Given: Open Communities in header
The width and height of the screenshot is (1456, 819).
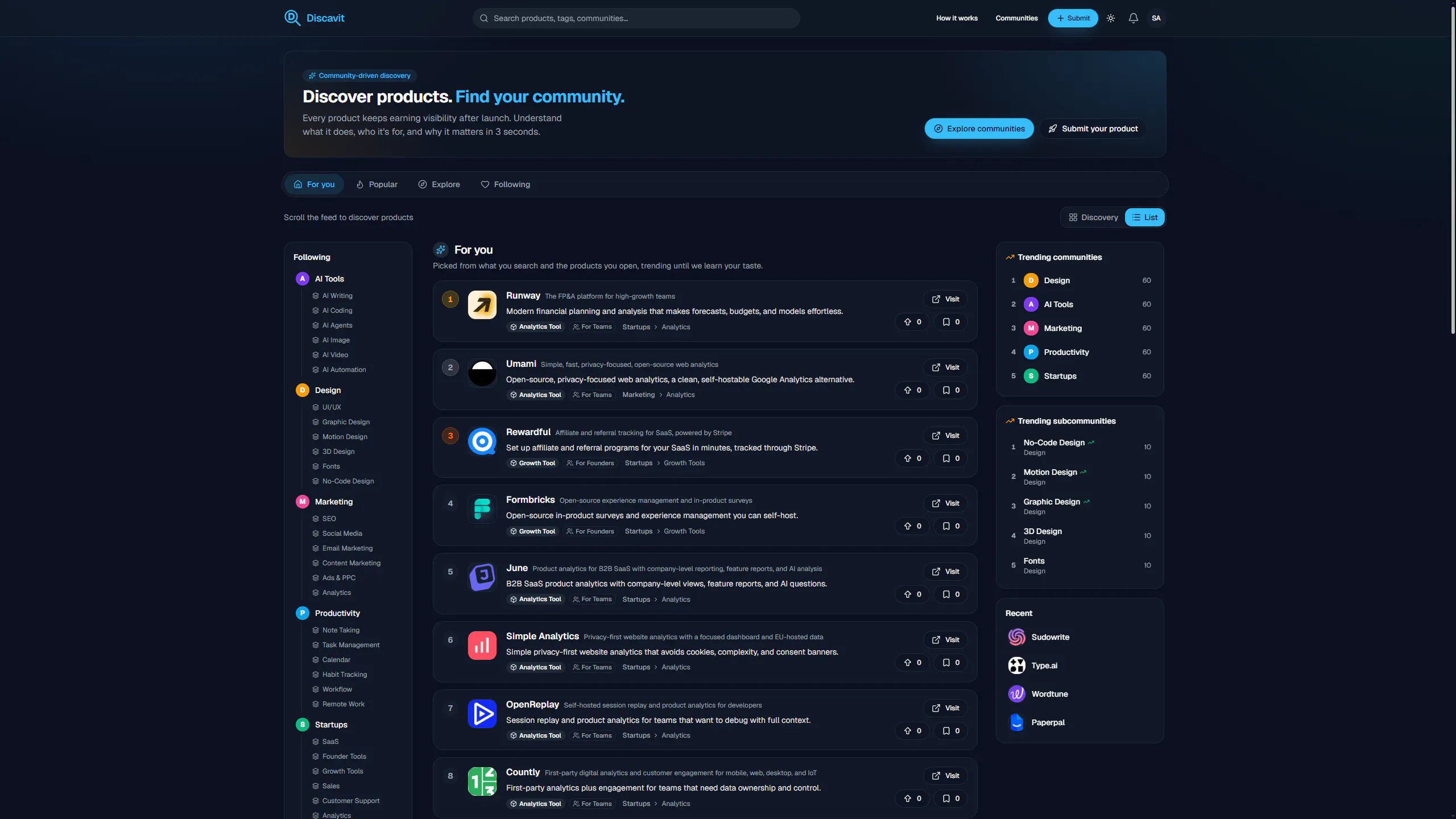Looking at the screenshot, I should tap(1016, 18).
